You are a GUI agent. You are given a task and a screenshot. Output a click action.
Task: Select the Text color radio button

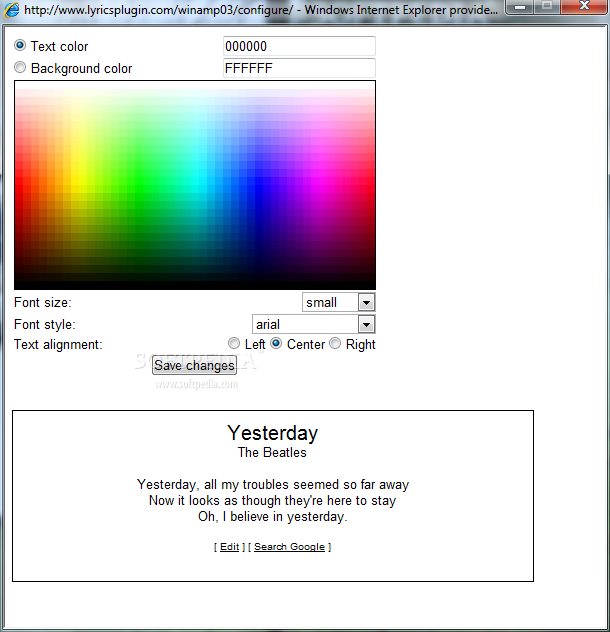[x=20, y=45]
